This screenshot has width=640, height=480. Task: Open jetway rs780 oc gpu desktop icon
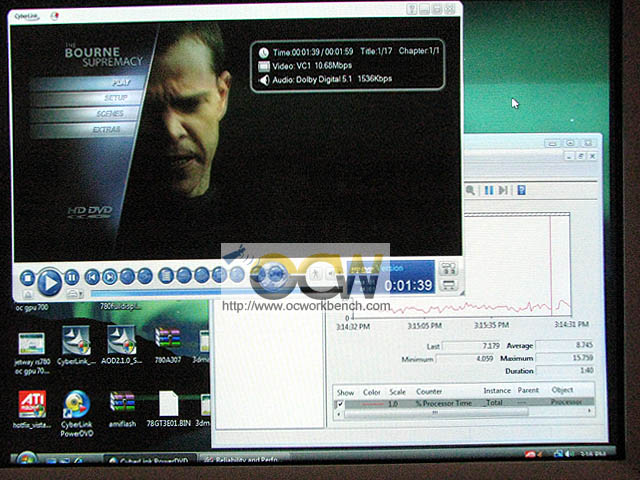pyautogui.click(x=31, y=354)
